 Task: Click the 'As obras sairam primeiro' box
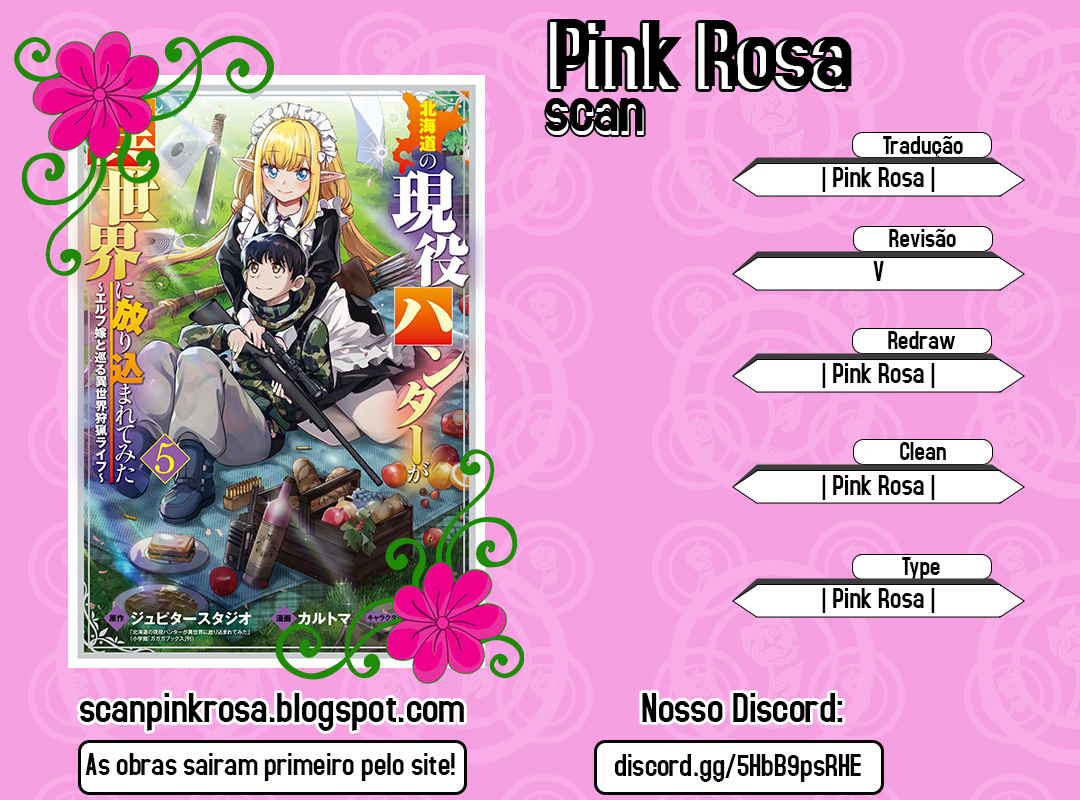[272, 767]
